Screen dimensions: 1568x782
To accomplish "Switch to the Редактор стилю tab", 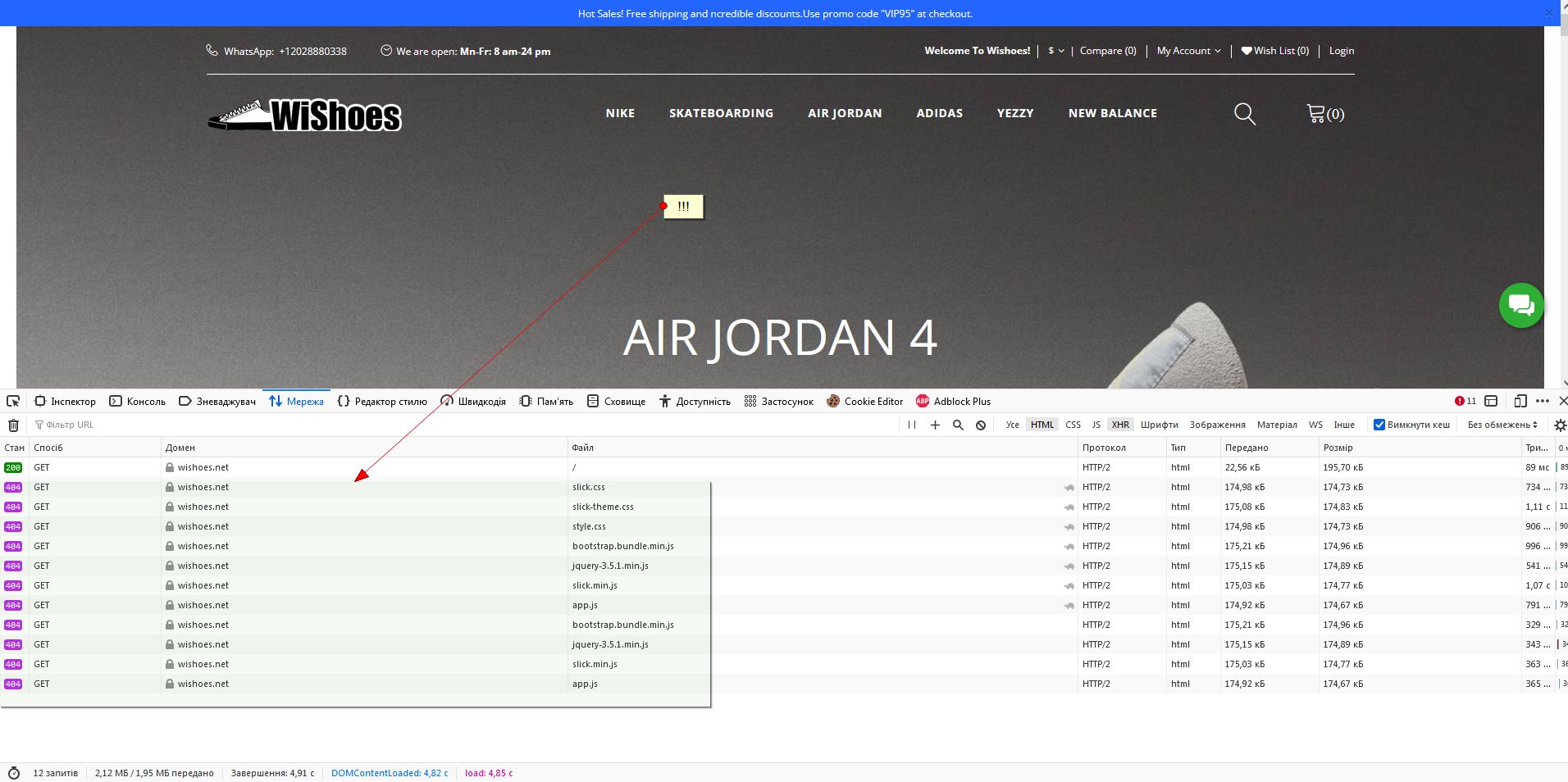I will 382,401.
